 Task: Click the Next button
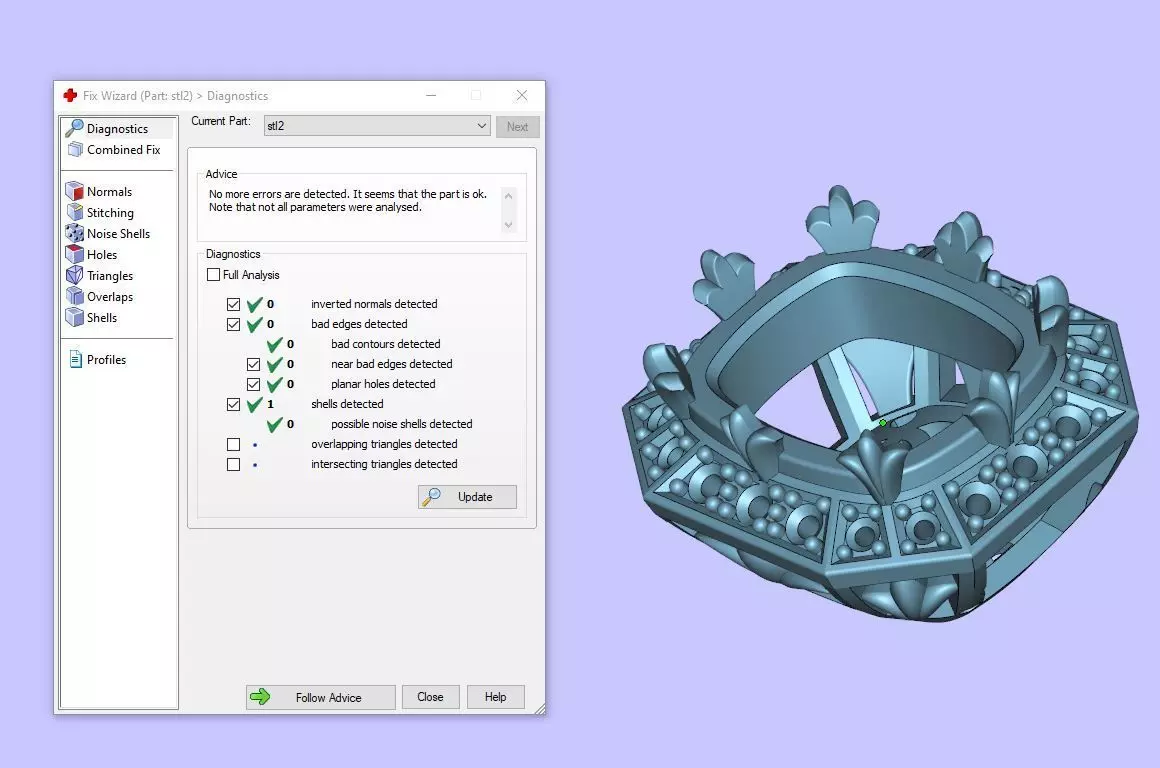click(517, 127)
